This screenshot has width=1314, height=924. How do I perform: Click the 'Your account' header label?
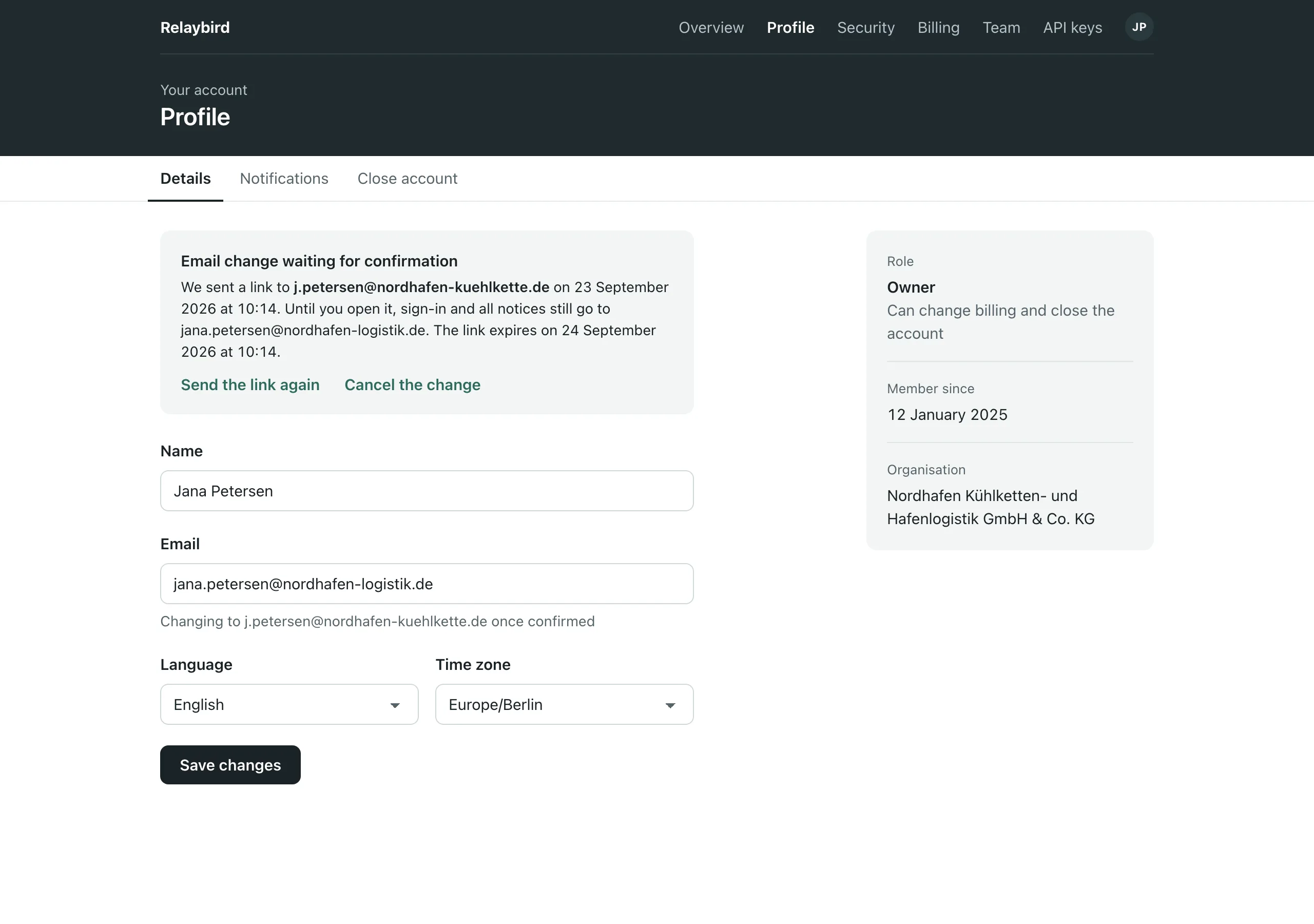tap(203, 90)
